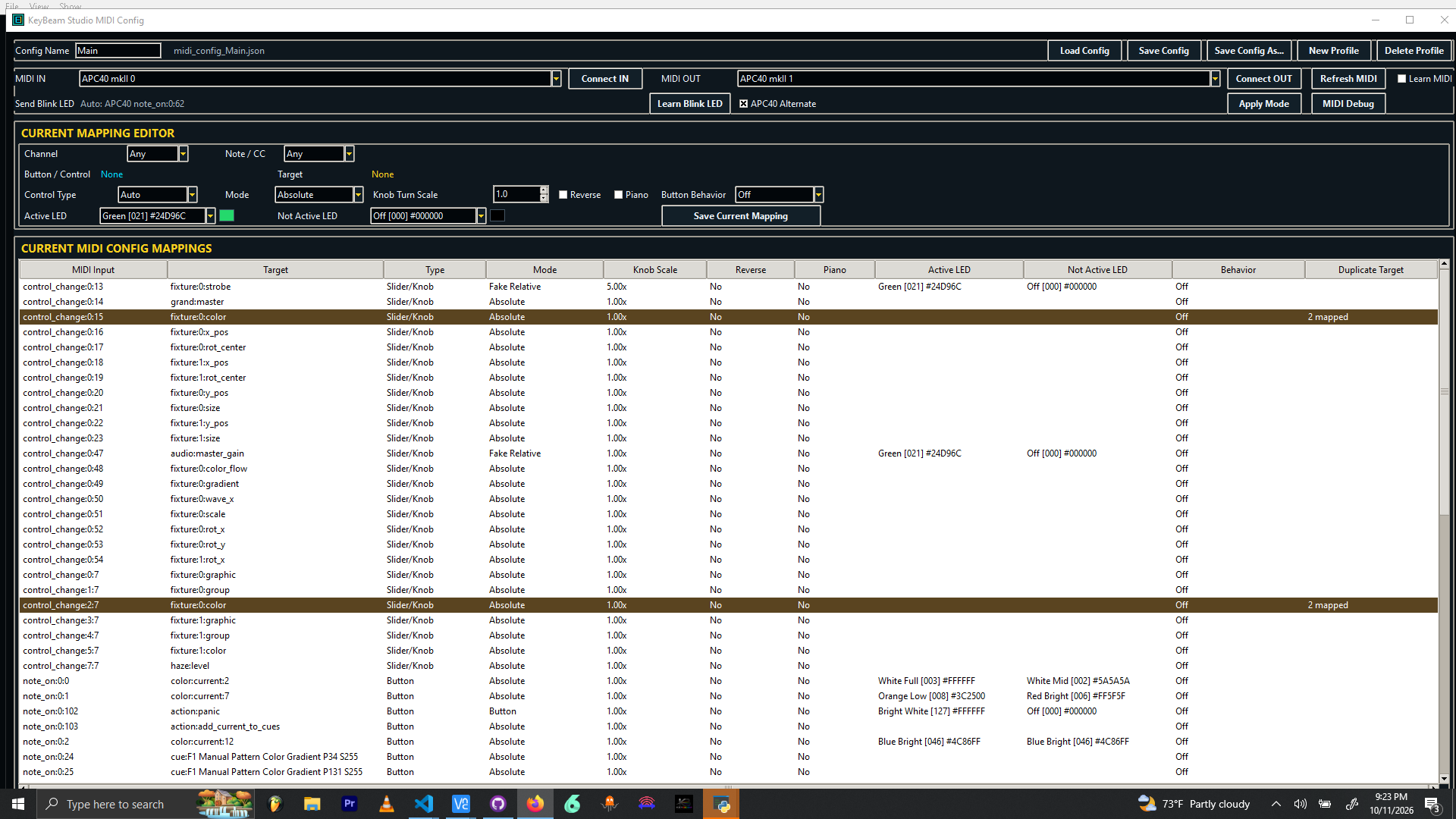
Task: Click into the Config Name field
Action: [118, 51]
